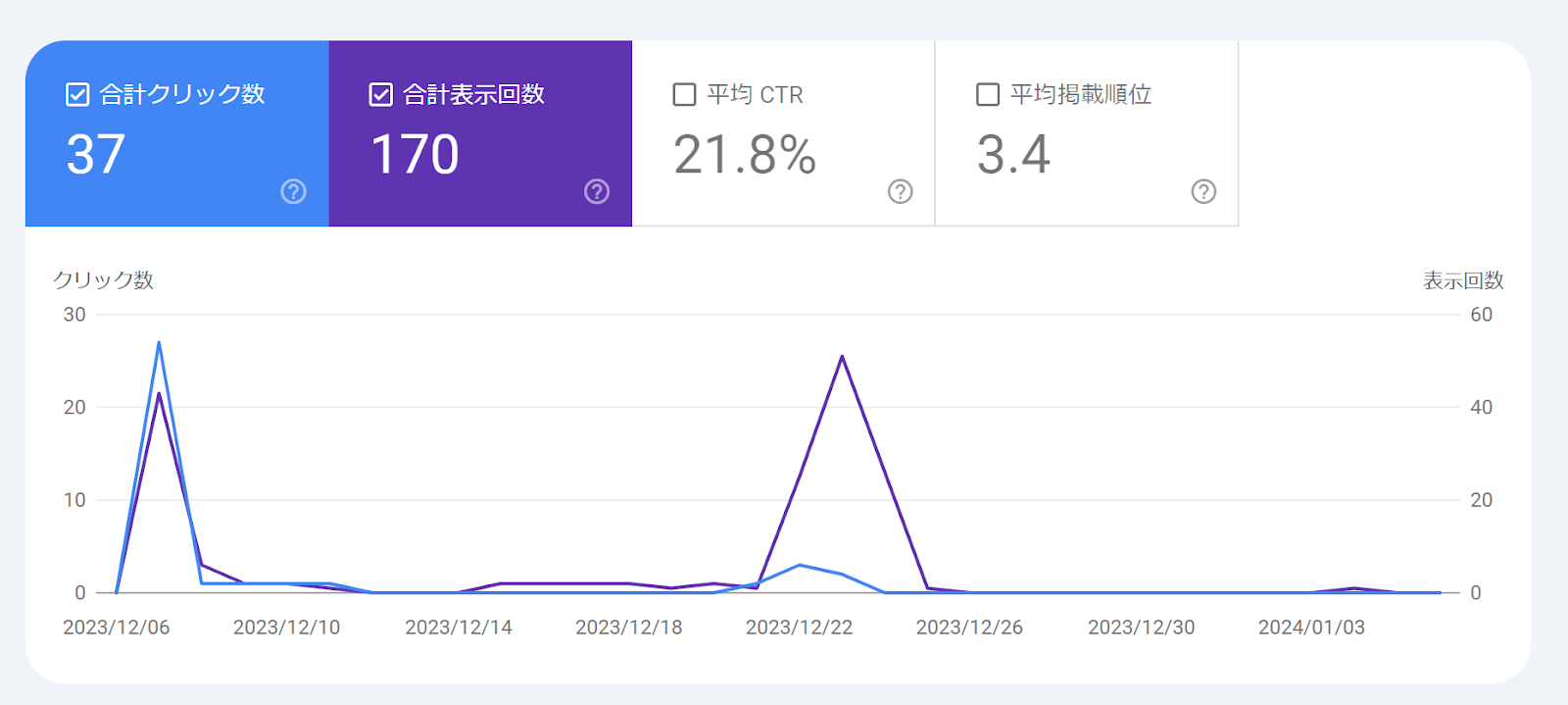Image resolution: width=1568 pixels, height=705 pixels.
Task: Click the 2023/12/06 date label
Action: pyautogui.click(x=117, y=628)
